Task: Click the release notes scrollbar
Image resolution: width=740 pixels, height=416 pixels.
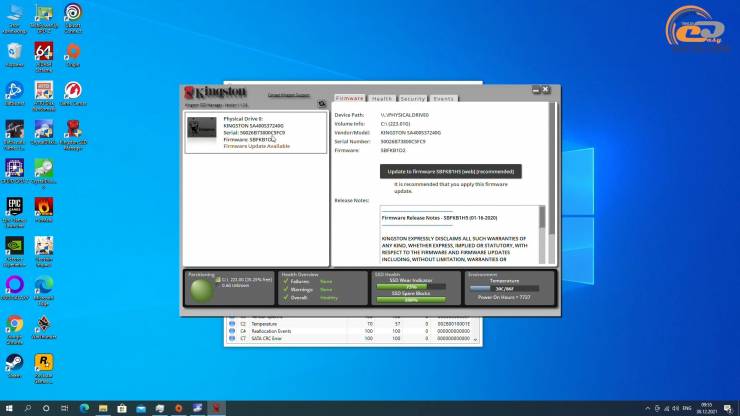Action: (x=542, y=235)
